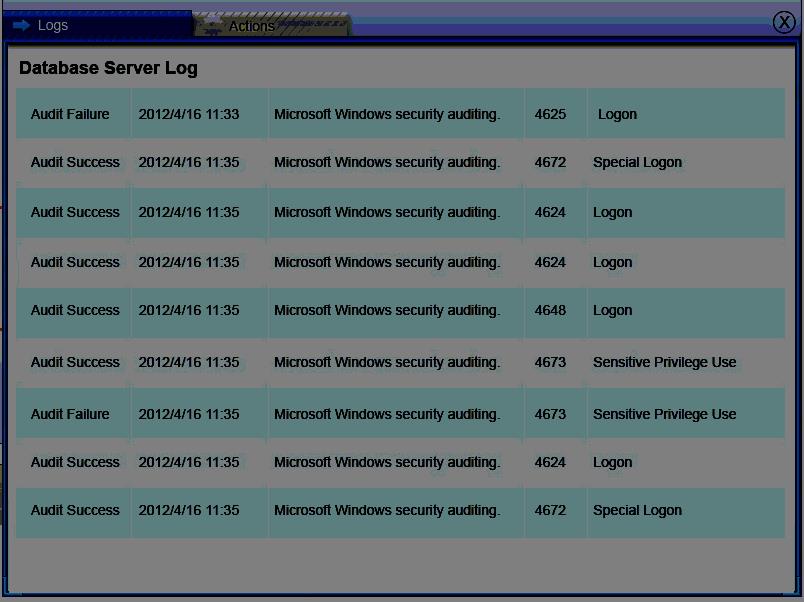Screen dimensions: 804x602
Task: Select Logon category in the 4648 row
Action: coord(612,310)
